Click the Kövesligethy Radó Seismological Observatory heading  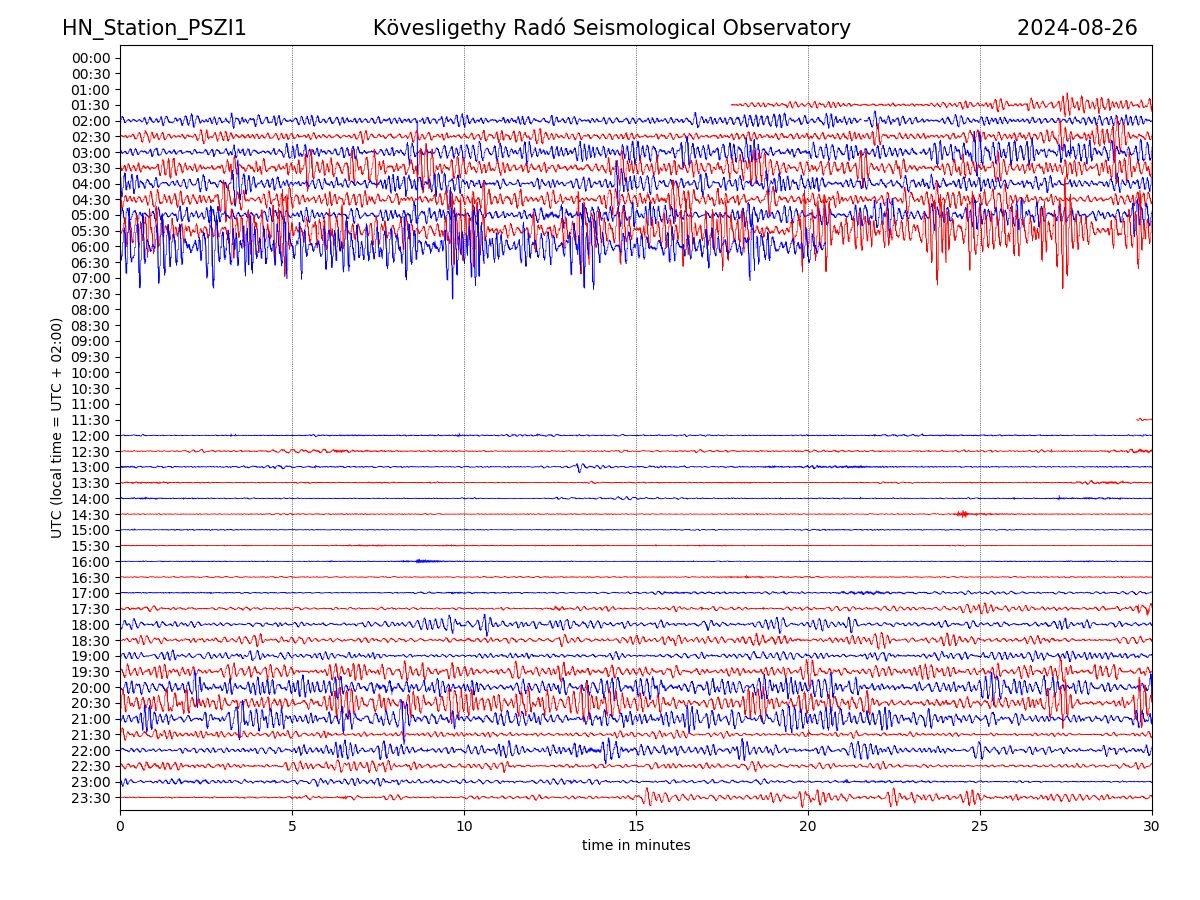[611, 28]
